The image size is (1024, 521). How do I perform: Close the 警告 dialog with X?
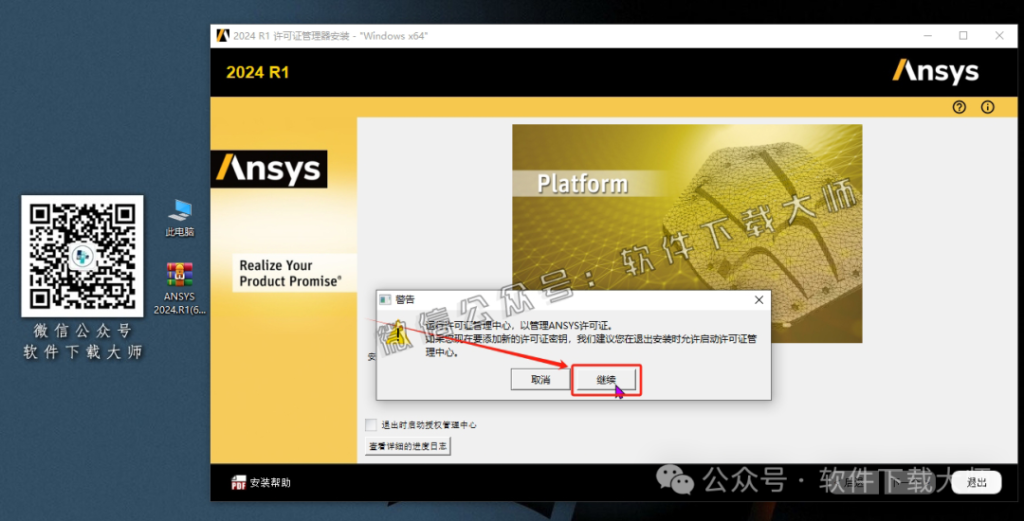click(758, 300)
